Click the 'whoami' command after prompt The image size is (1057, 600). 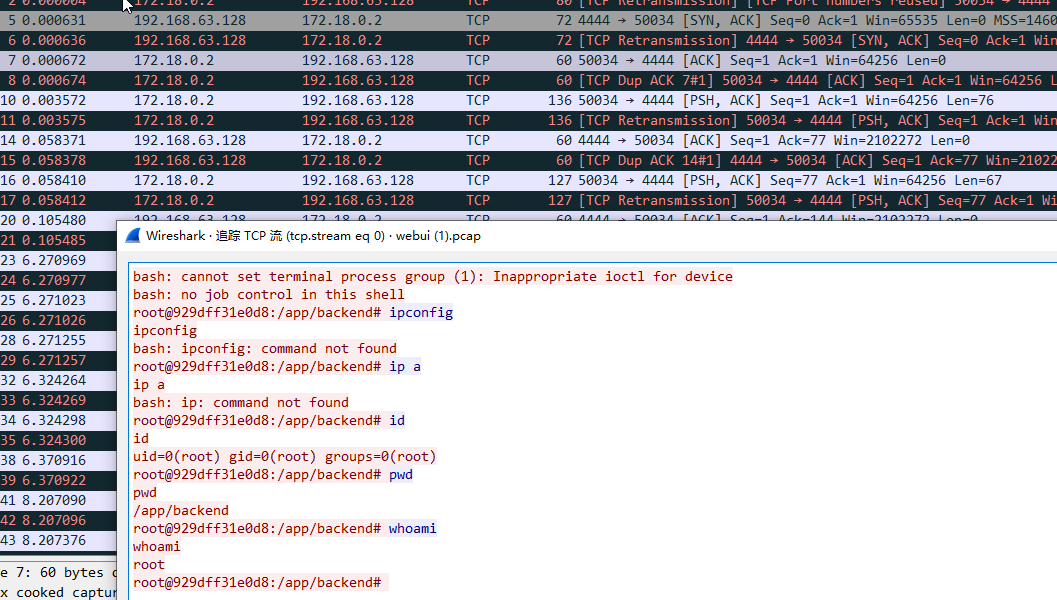pos(412,529)
